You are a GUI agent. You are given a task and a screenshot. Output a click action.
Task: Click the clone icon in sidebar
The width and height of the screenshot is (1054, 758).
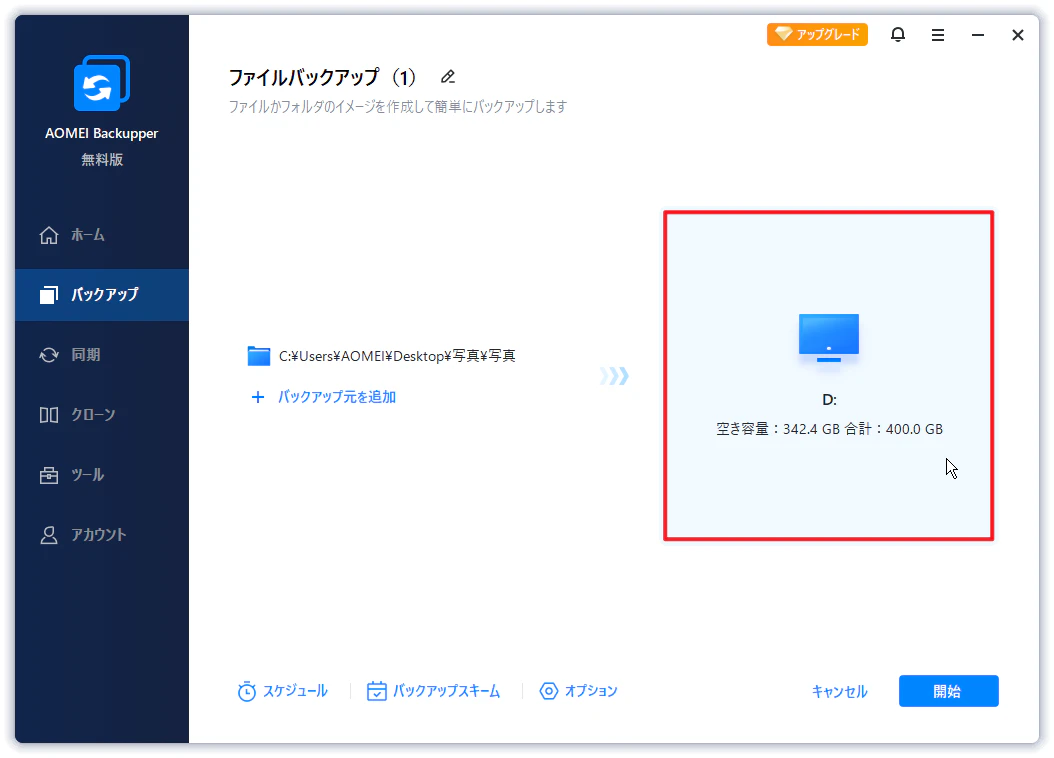[x=49, y=415]
